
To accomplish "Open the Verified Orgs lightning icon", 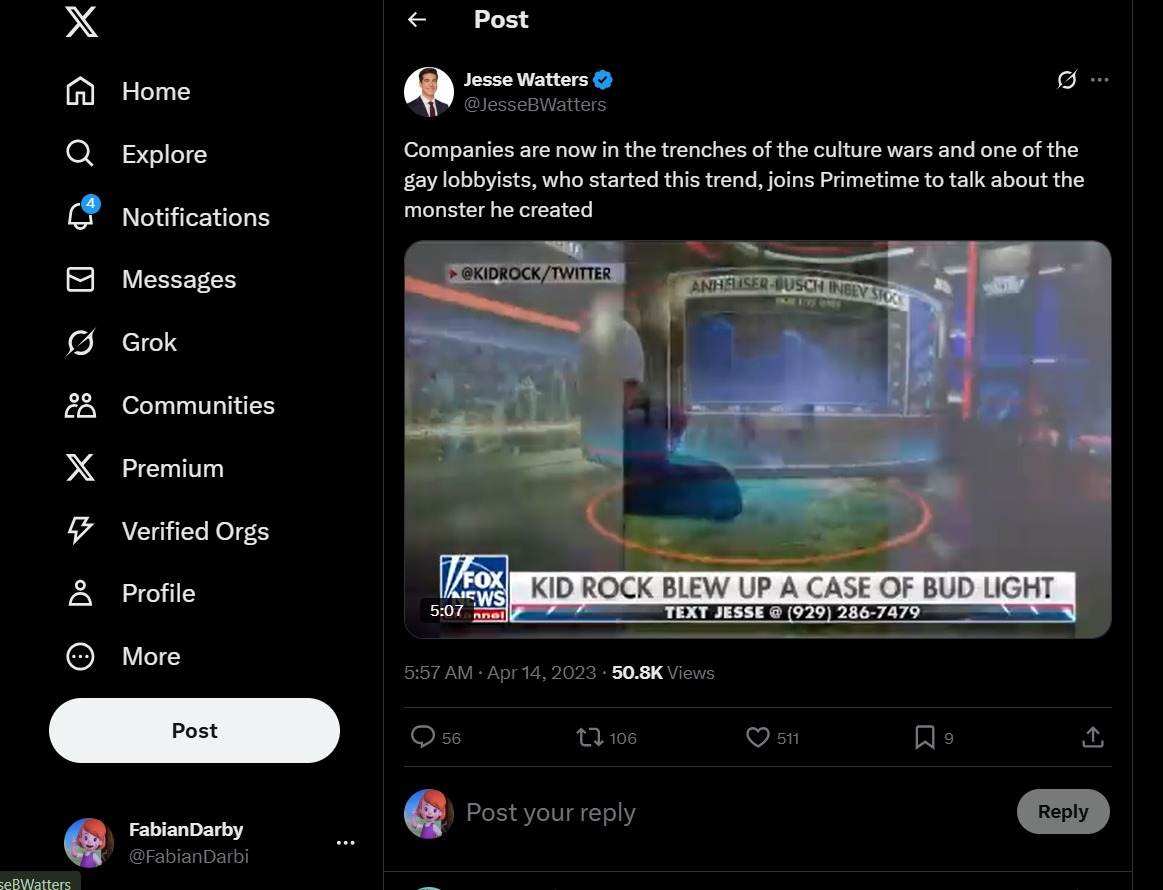I will 80,531.
